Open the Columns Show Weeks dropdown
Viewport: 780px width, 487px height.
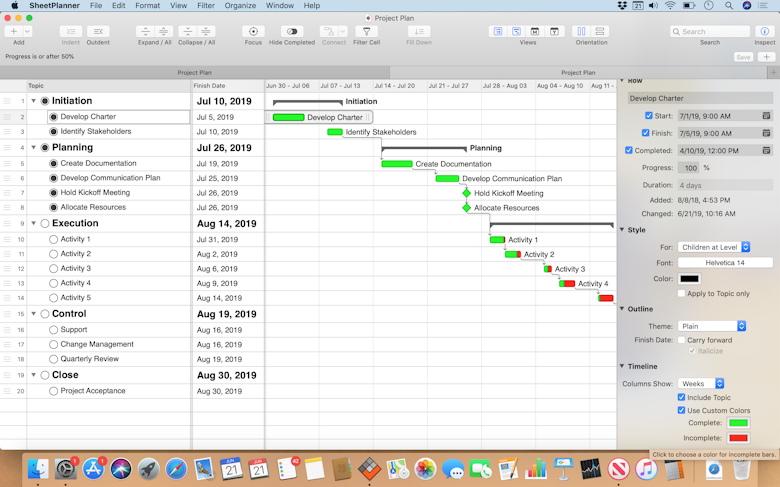[x=701, y=384]
